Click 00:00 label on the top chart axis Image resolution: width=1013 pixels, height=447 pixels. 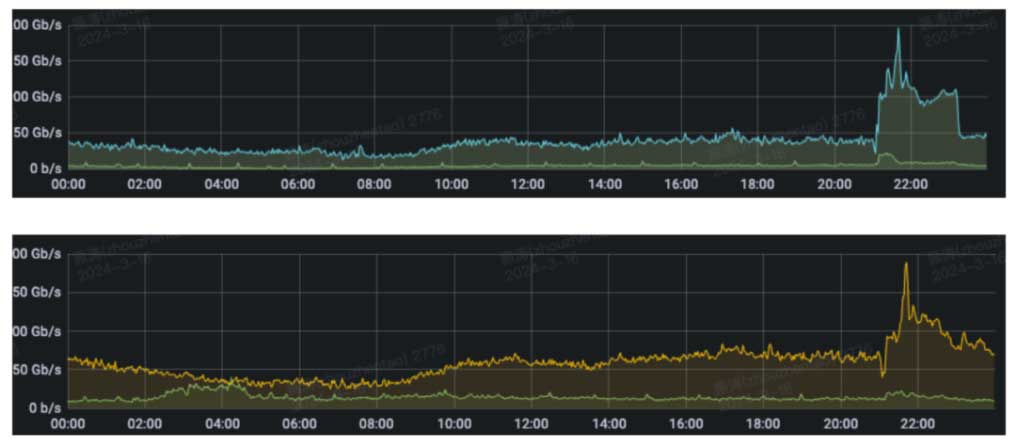[x=68, y=184]
